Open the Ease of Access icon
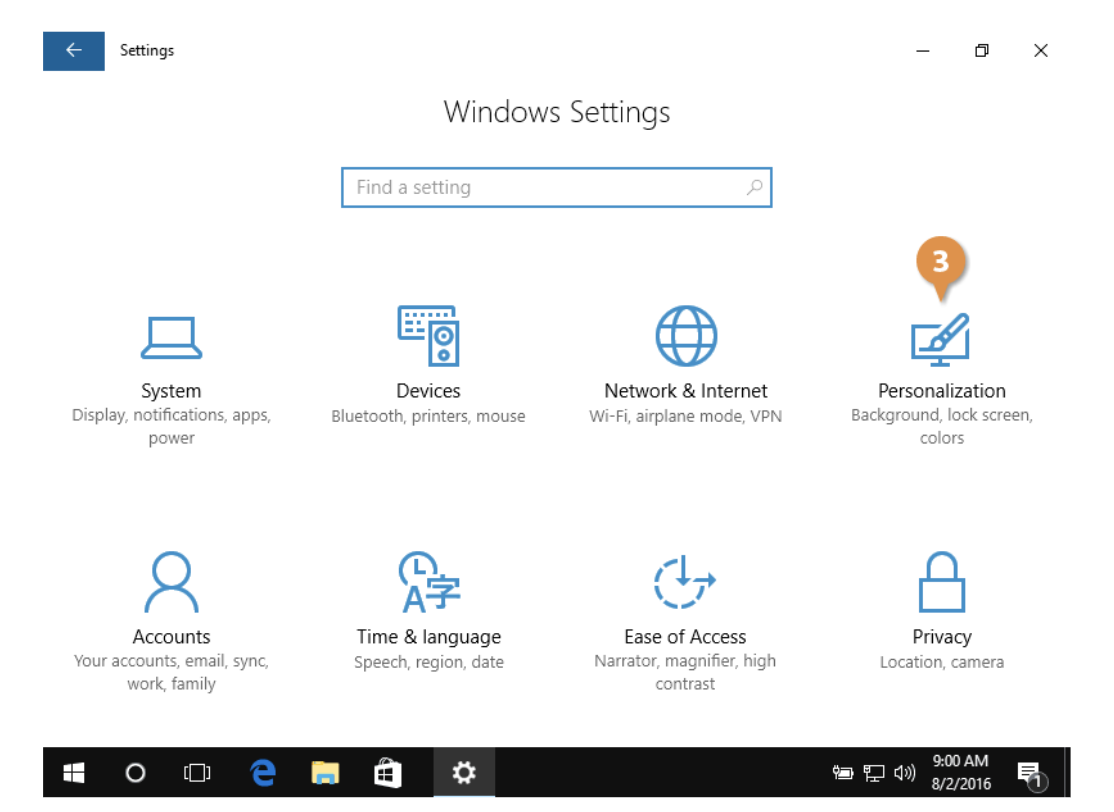Viewport: 1114px width, 812px height. [x=684, y=582]
